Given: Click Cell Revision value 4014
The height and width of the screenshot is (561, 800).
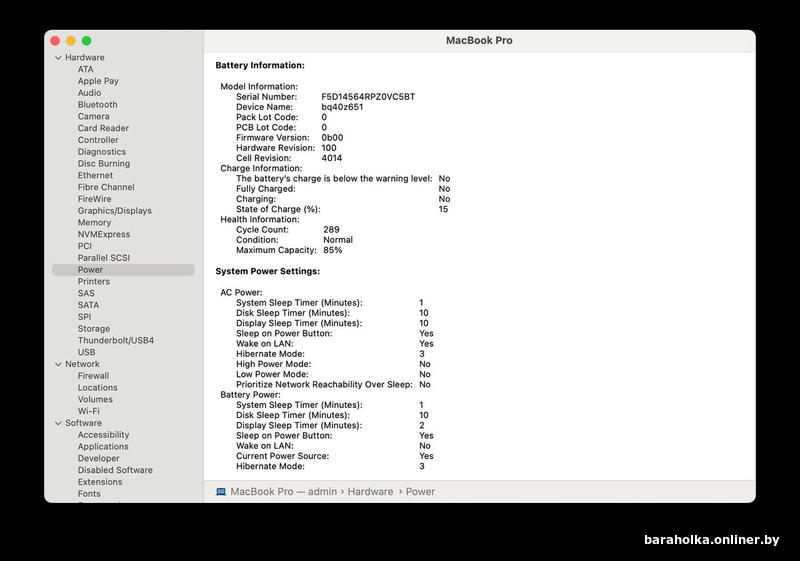Looking at the screenshot, I should pos(332,158).
